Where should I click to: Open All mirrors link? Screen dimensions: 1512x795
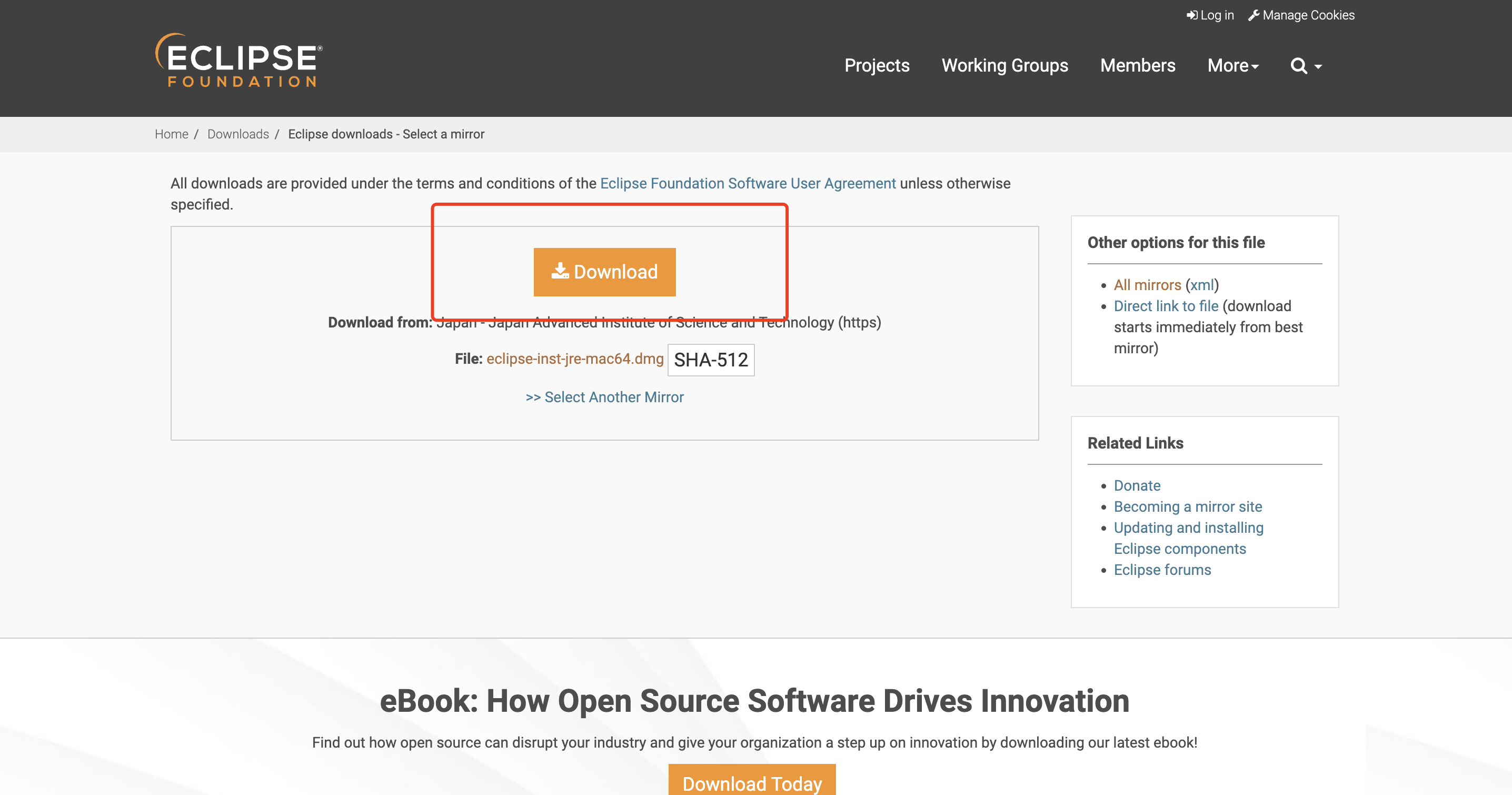pos(1147,285)
